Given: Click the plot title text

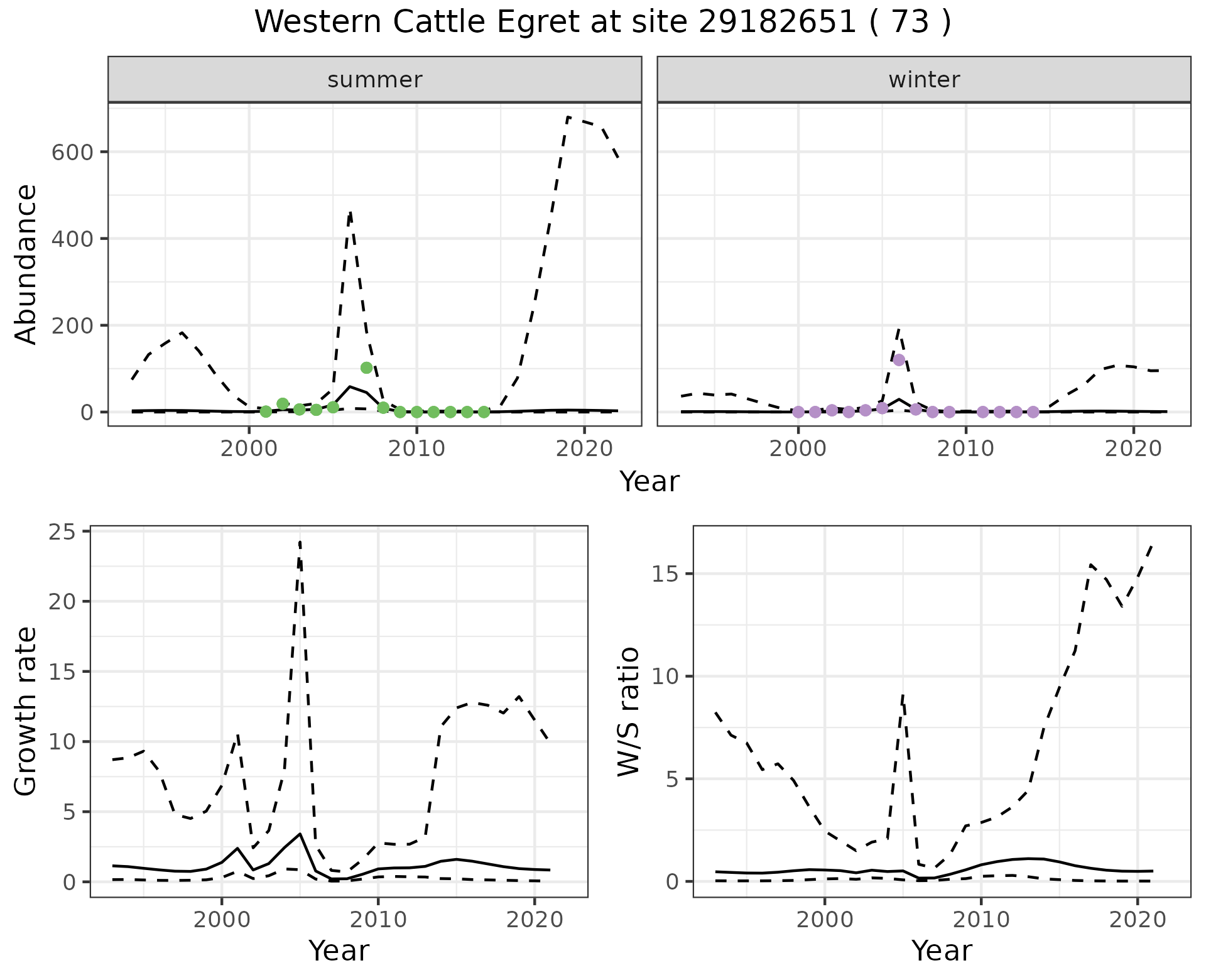Looking at the screenshot, I should coord(602,23).
